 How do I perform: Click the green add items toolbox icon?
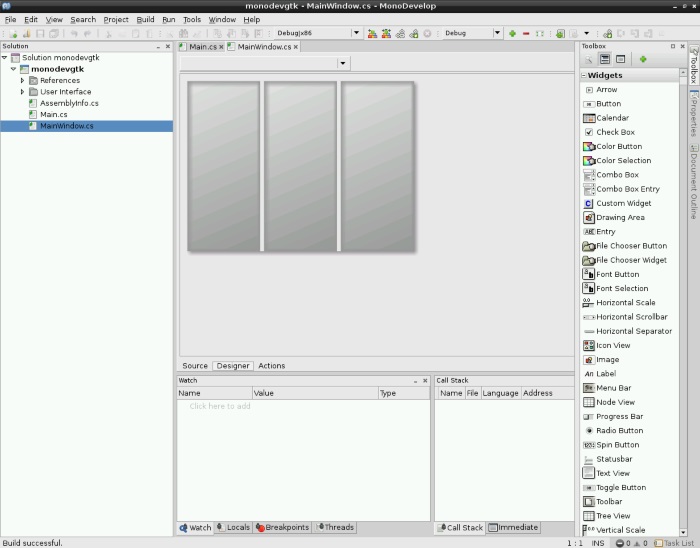[643, 60]
